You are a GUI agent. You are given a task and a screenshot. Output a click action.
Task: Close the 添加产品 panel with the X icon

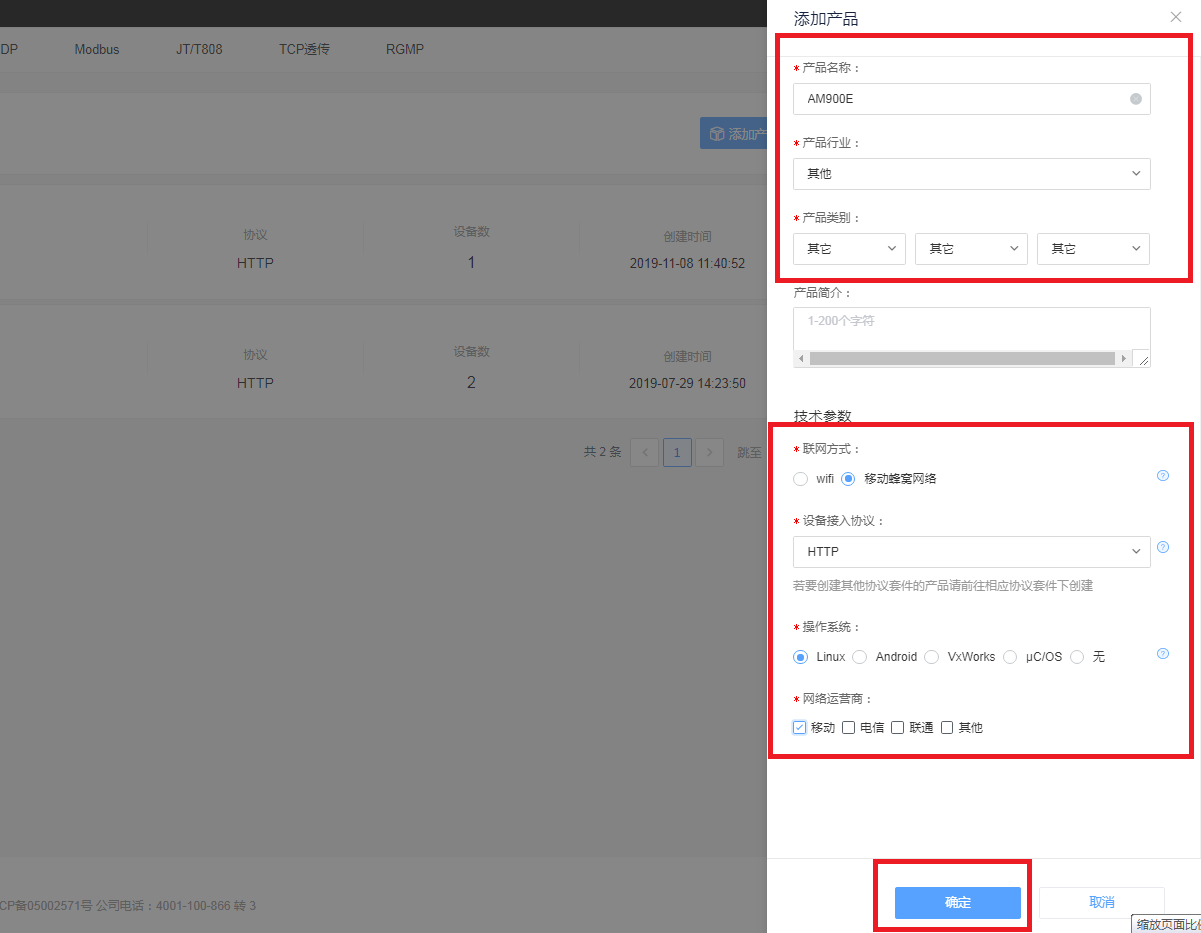(x=1176, y=17)
